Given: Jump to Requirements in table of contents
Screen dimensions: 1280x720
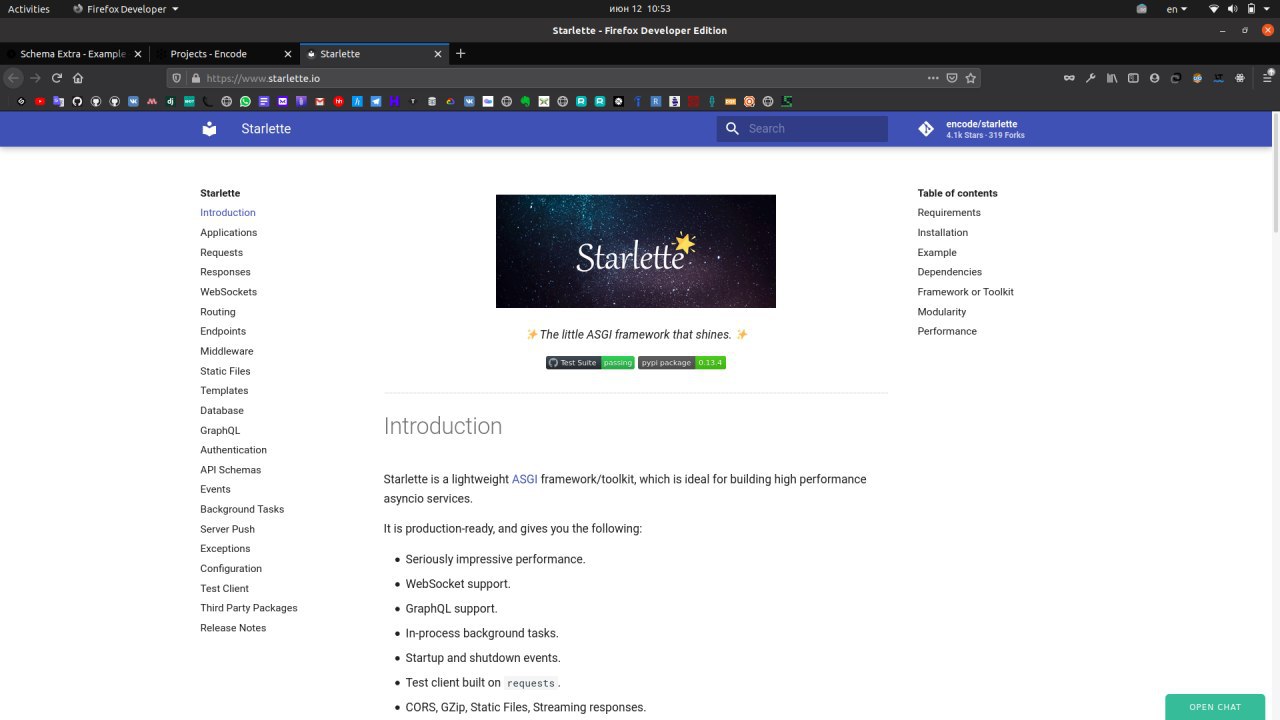Looking at the screenshot, I should pyautogui.click(x=949, y=212).
